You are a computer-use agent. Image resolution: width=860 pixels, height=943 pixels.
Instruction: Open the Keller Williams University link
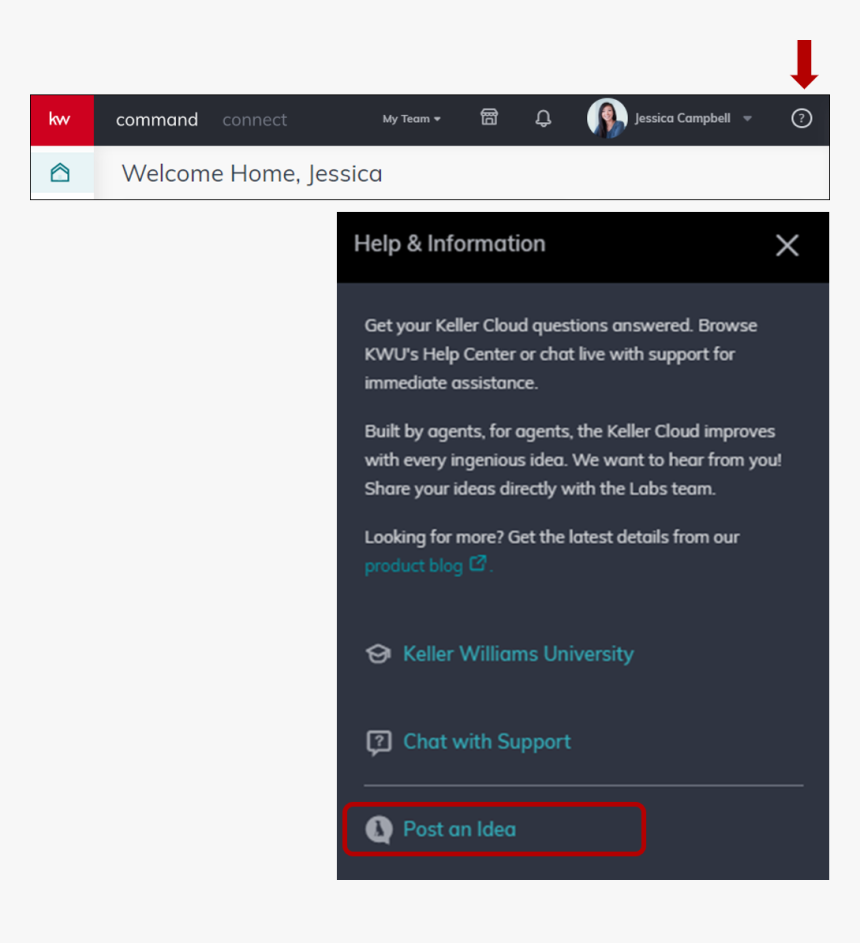[518, 654]
